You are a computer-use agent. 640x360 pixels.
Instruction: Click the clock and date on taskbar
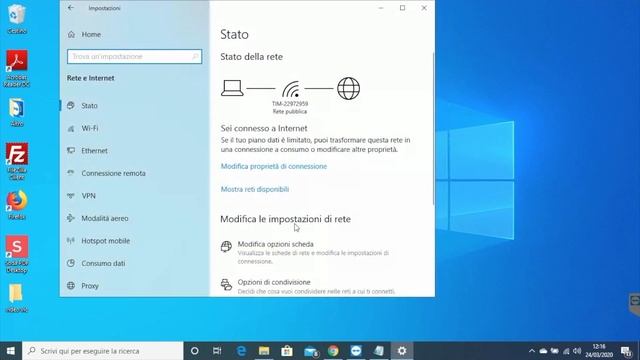click(599, 351)
